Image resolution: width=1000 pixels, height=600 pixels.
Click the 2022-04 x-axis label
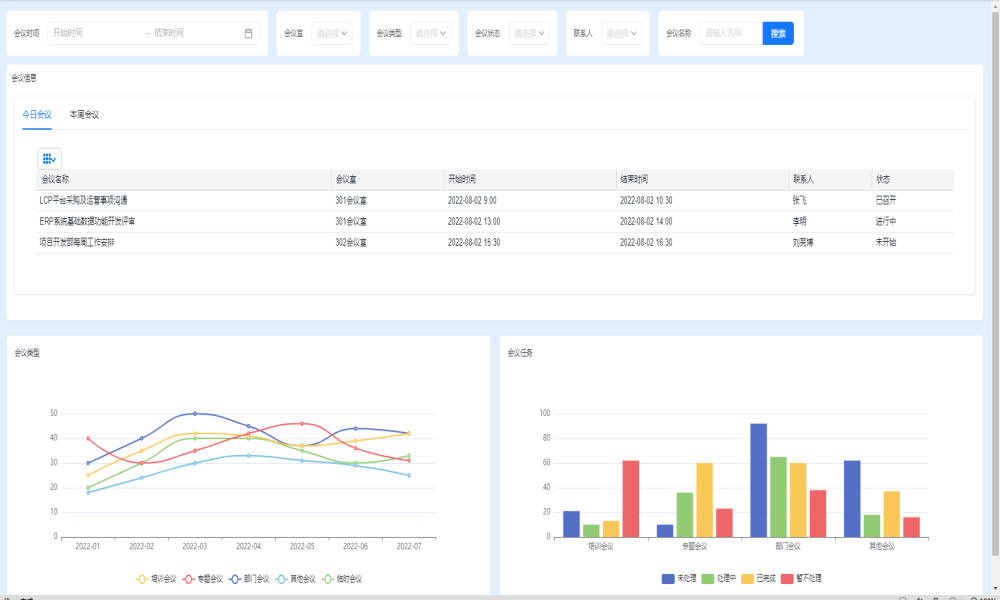[249, 546]
